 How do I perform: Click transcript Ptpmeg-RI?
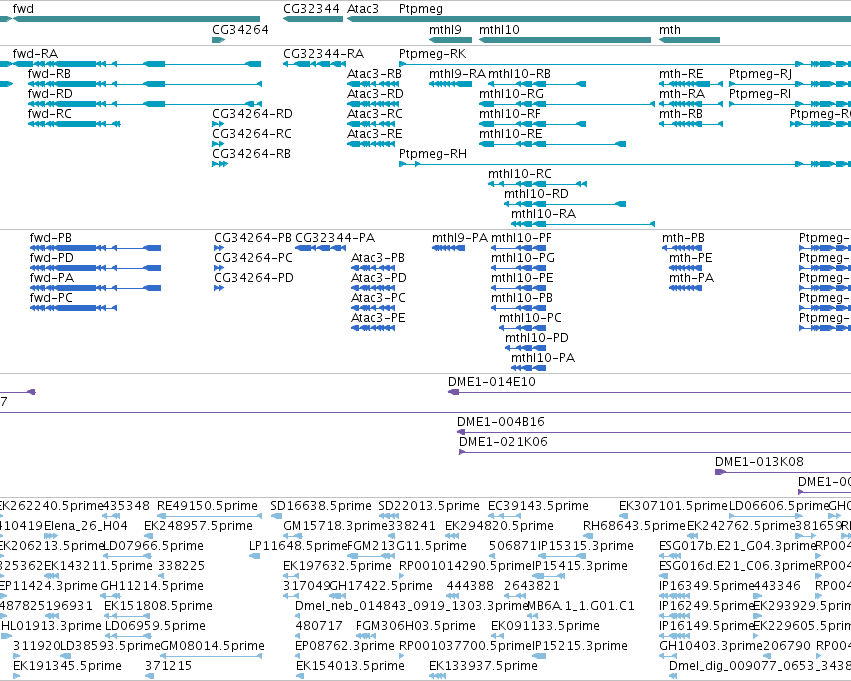click(790, 104)
